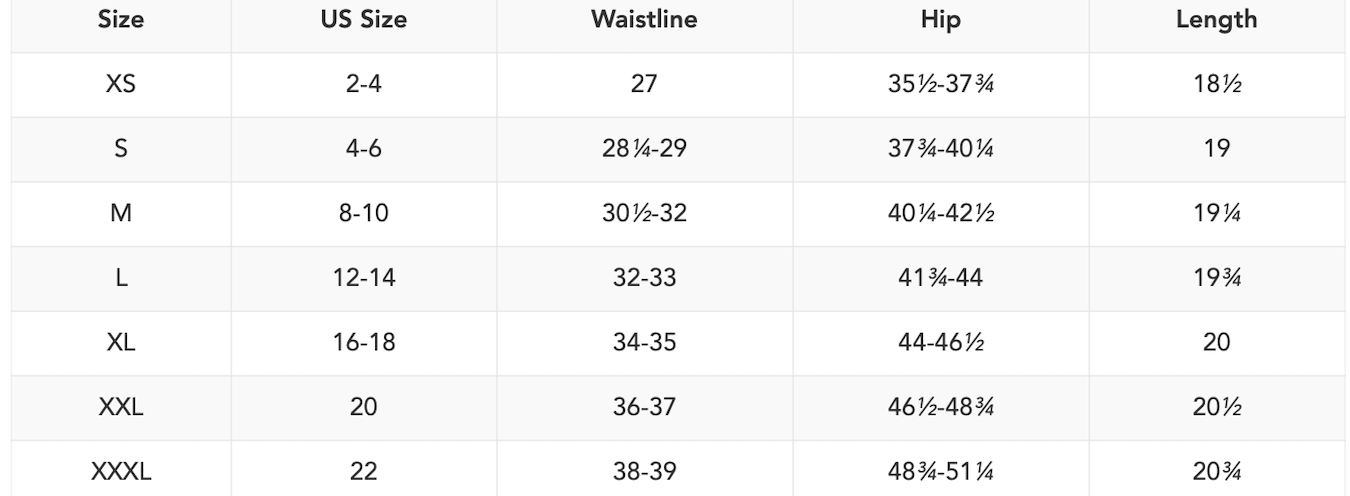Click length value 20¾

[1216, 471]
